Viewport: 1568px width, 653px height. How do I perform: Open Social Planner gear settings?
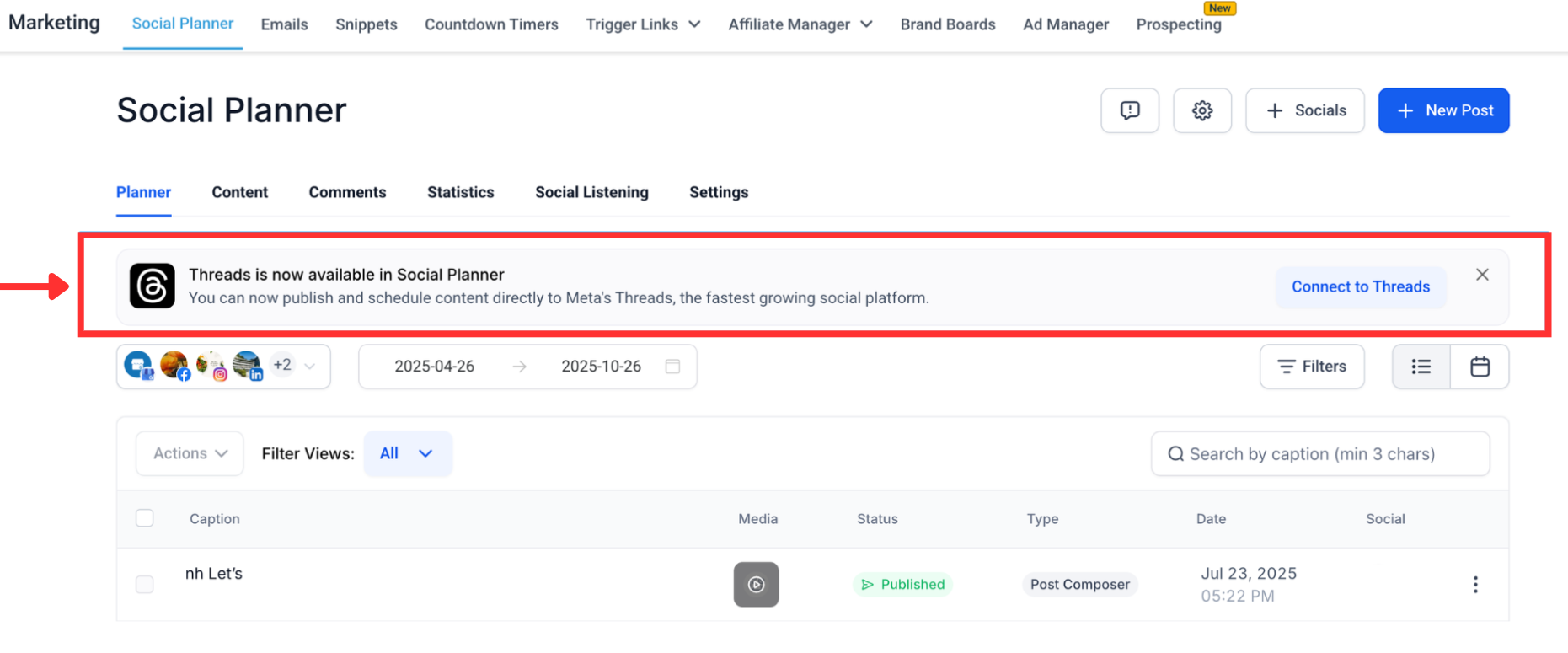click(x=1201, y=110)
